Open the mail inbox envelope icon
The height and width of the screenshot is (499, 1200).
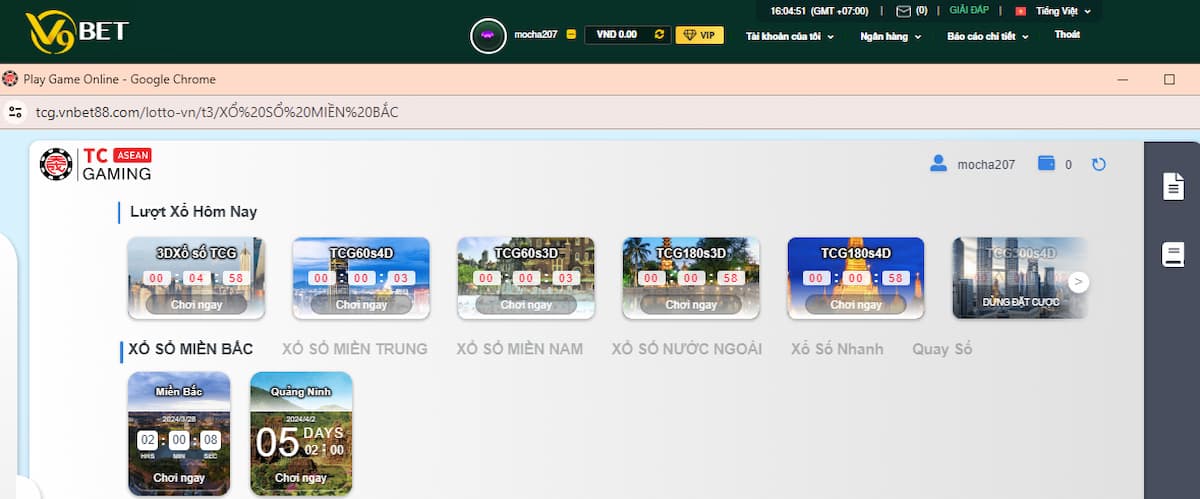904,11
